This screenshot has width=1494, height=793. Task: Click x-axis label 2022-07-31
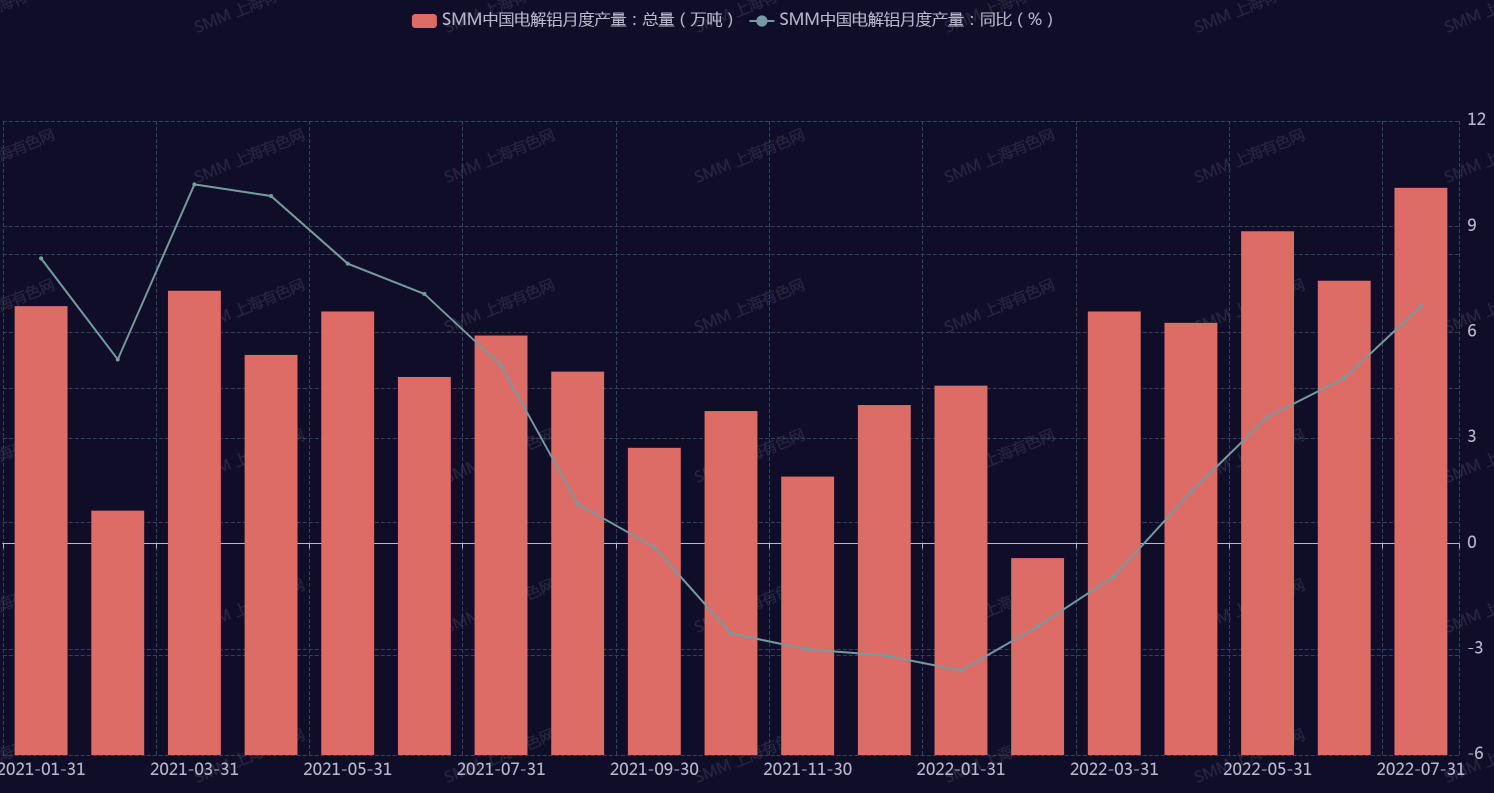[x=1421, y=769]
